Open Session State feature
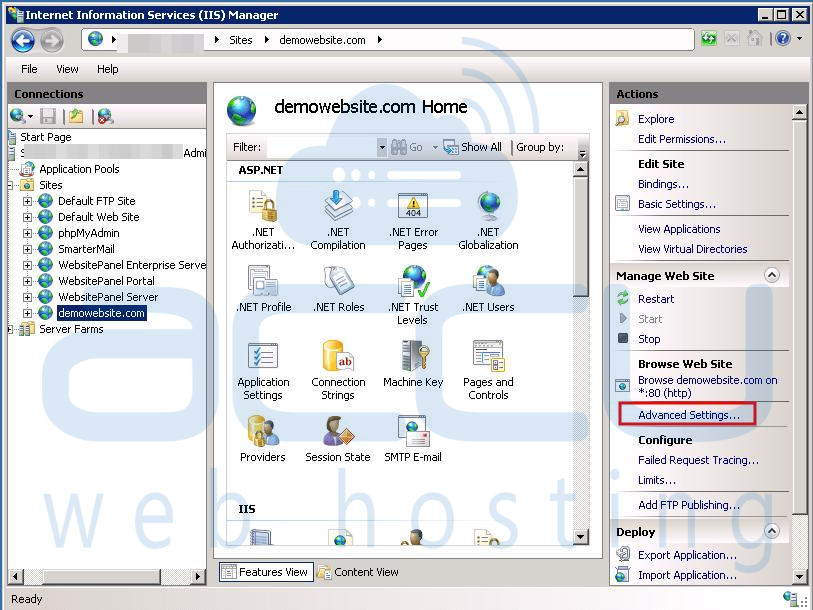 [338, 439]
